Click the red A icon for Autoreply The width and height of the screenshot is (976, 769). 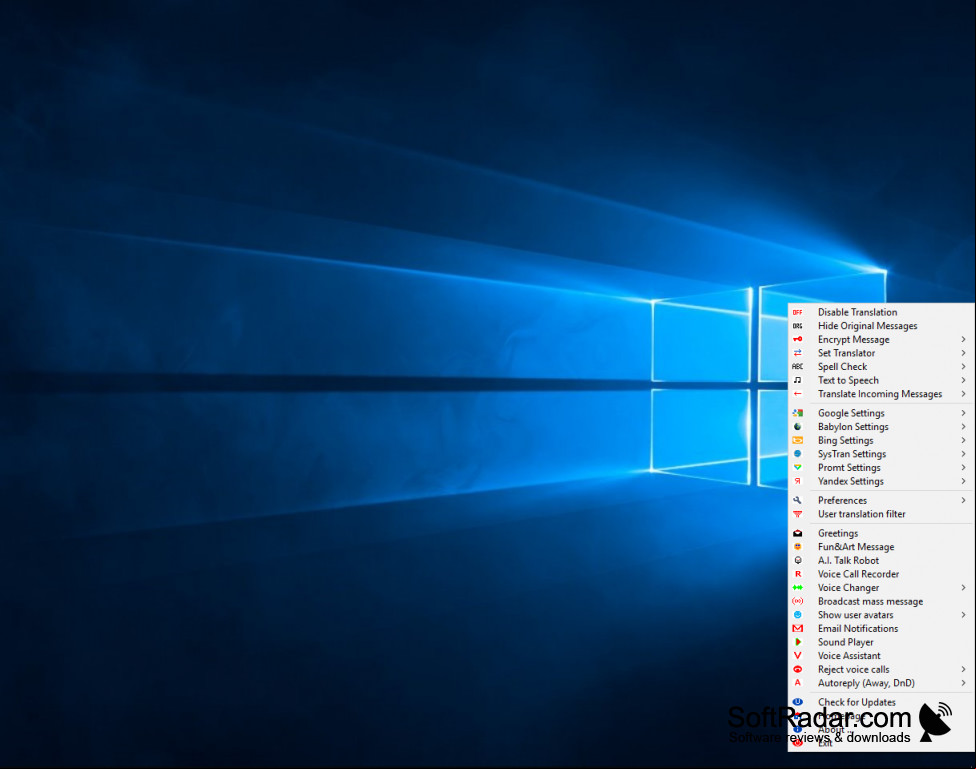pos(797,683)
